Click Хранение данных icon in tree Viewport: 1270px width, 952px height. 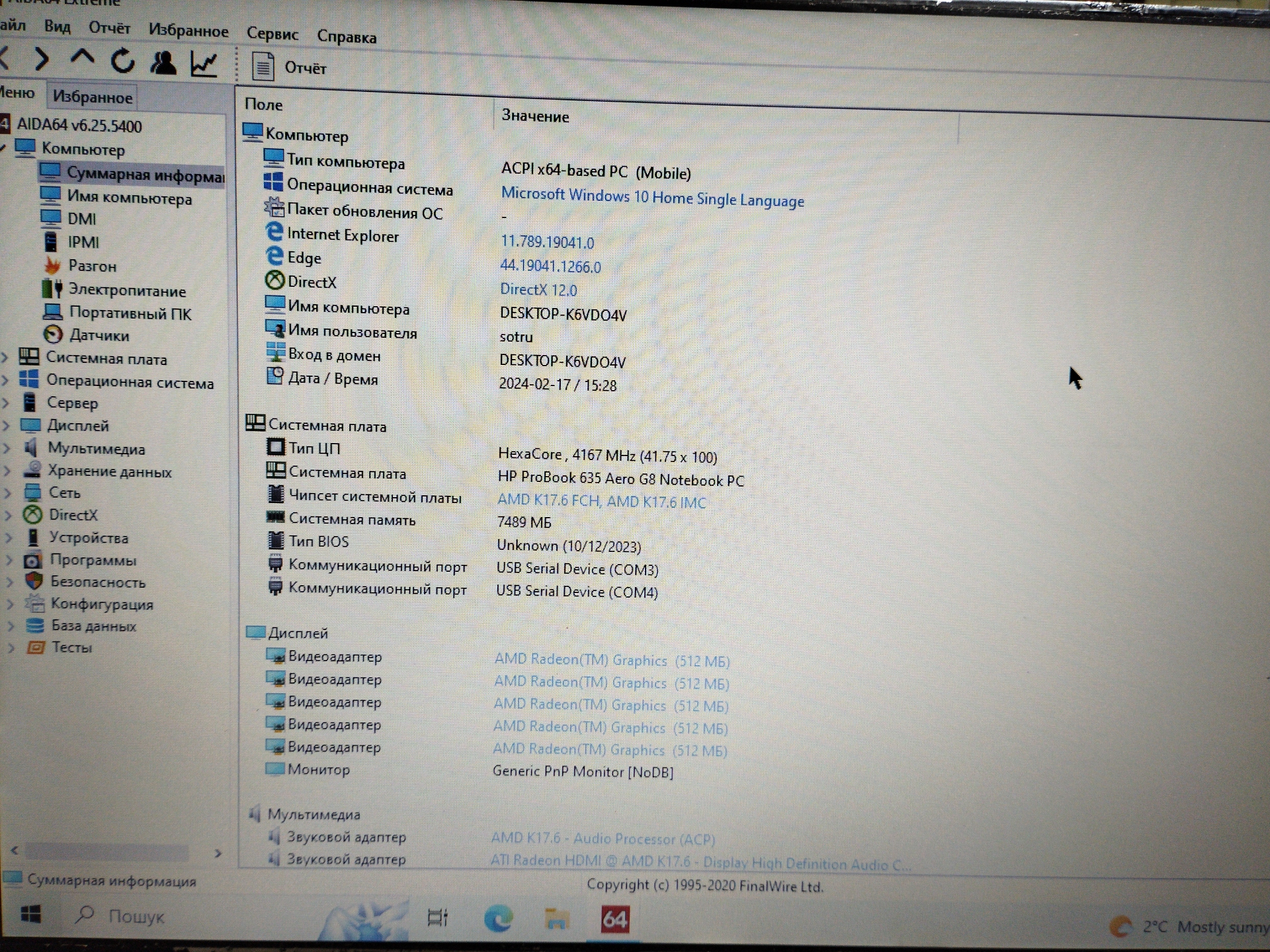(x=32, y=470)
